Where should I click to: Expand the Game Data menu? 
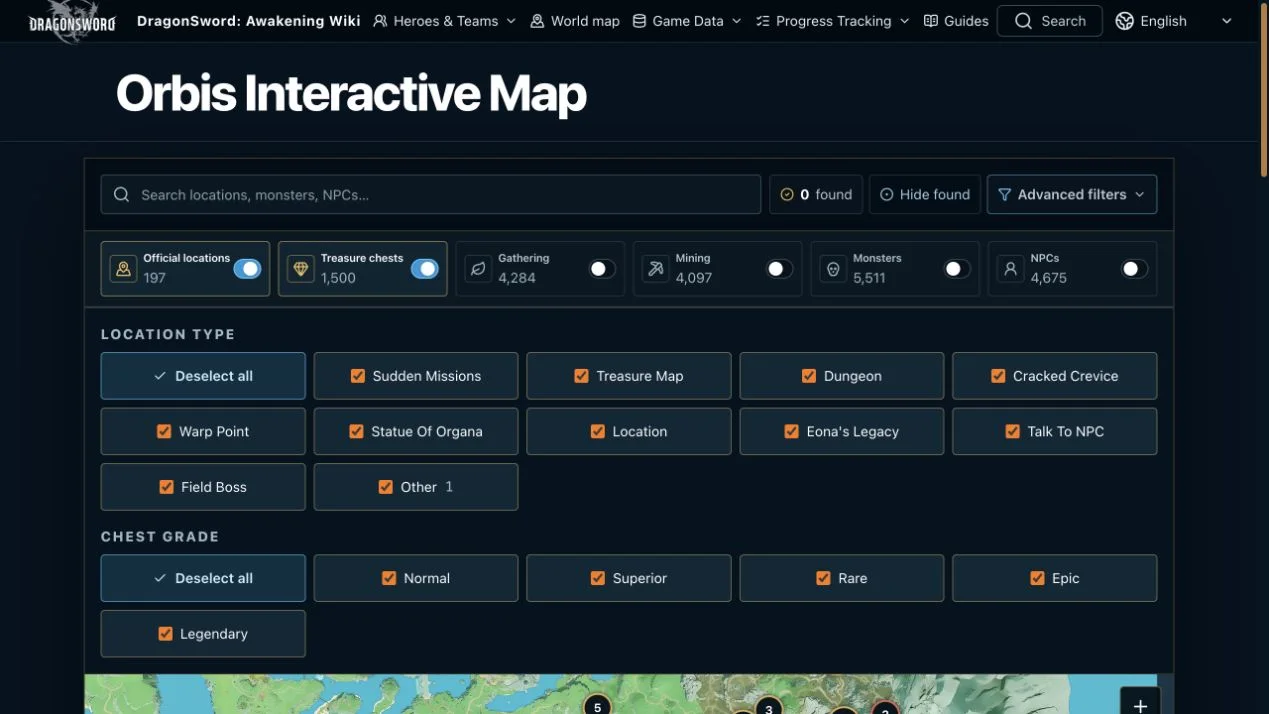(x=688, y=21)
